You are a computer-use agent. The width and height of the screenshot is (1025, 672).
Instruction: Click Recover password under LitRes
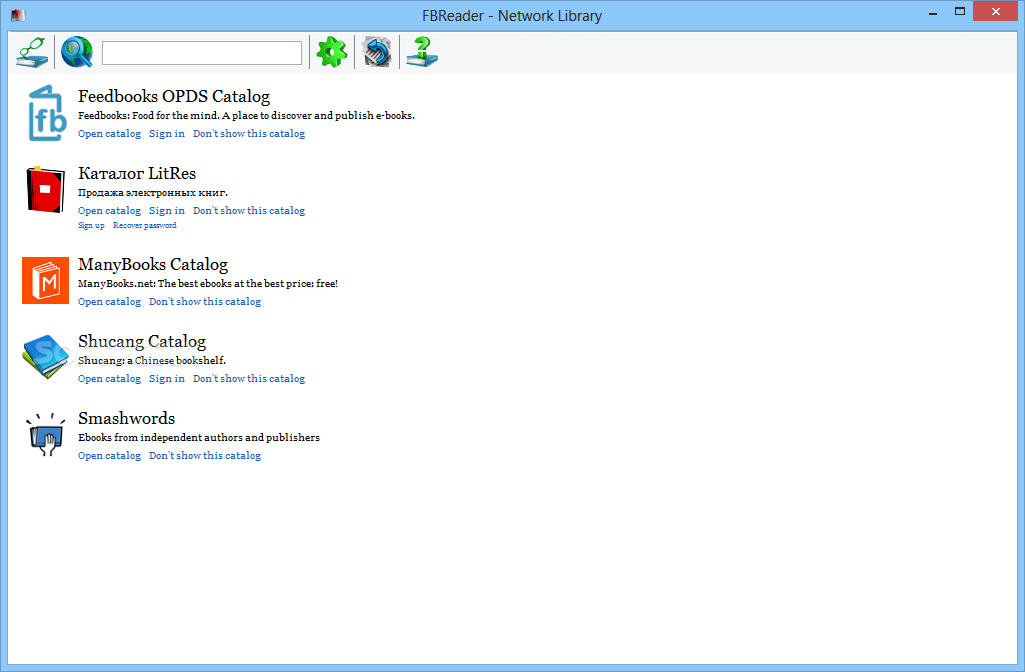coord(144,226)
